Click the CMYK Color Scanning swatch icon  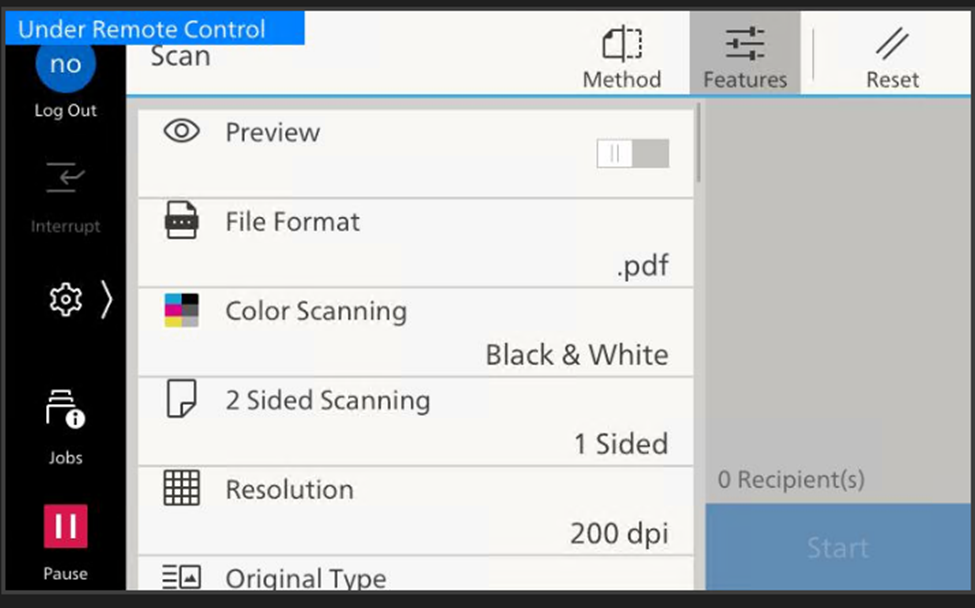[x=181, y=310]
